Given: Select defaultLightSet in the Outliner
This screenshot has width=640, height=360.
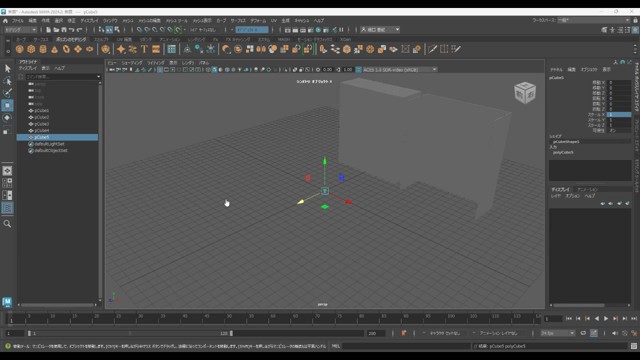Looking at the screenshot, I should tap(49, 144).
